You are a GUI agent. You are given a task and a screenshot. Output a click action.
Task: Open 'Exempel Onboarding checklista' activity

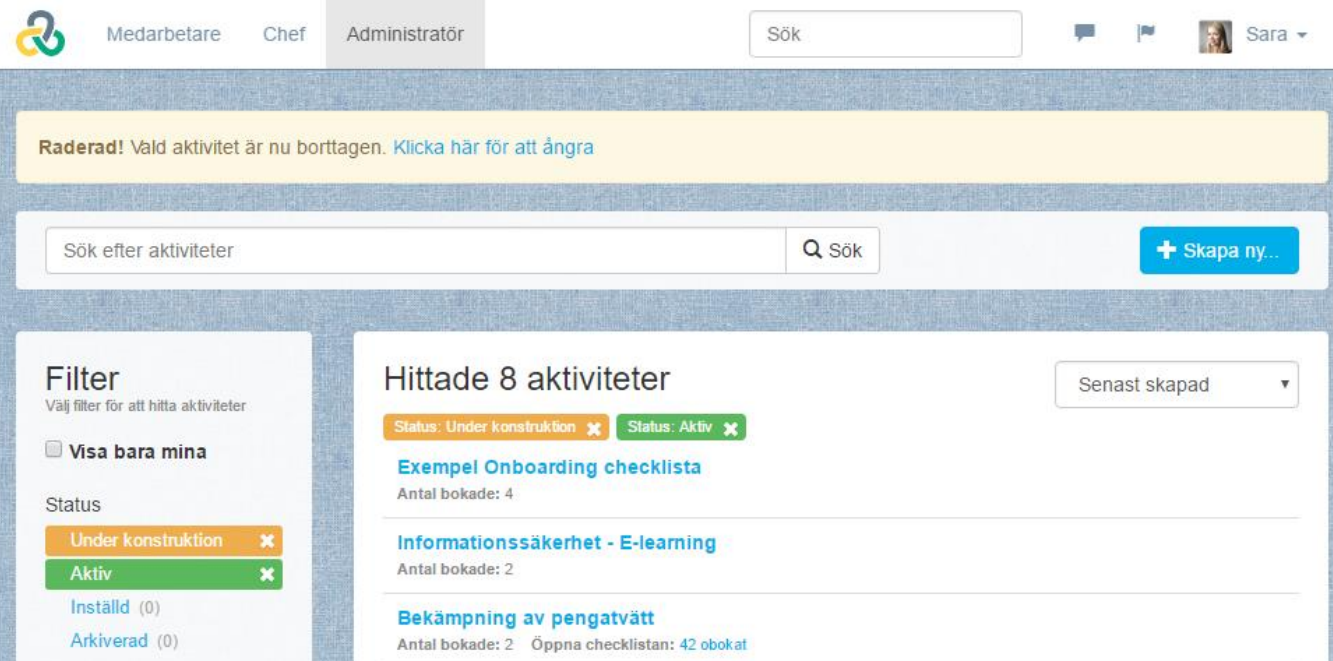[549, 467]
